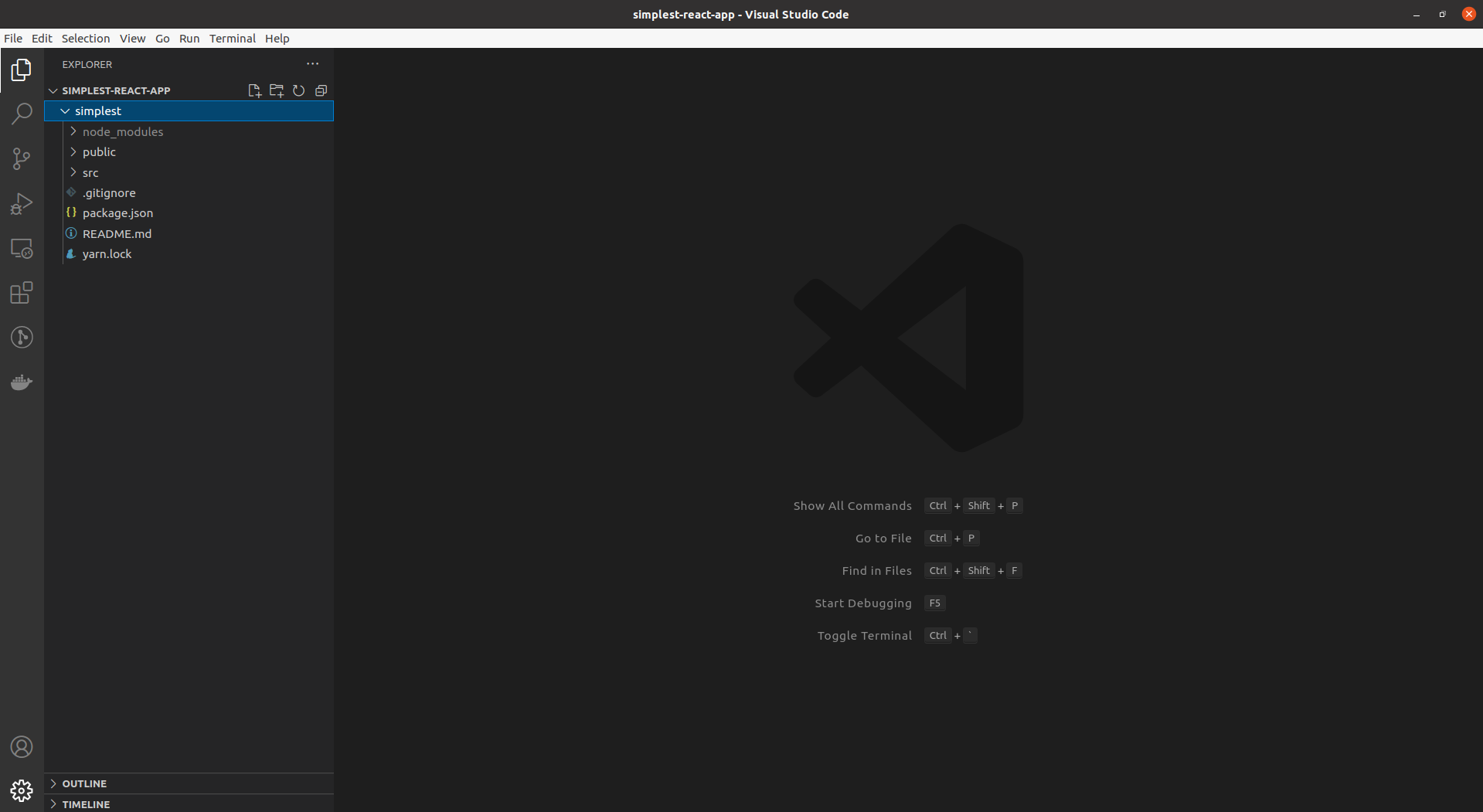The width and height of the screenshot is (1483, 812).
Task: Expand the OUTLINE panel
Action: [x=53, y=783]
